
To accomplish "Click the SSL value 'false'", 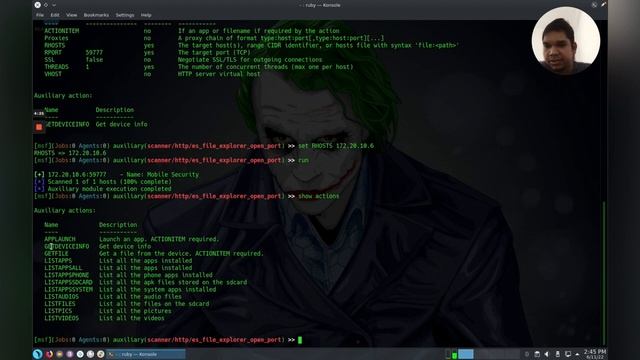I will click(94, 60).
